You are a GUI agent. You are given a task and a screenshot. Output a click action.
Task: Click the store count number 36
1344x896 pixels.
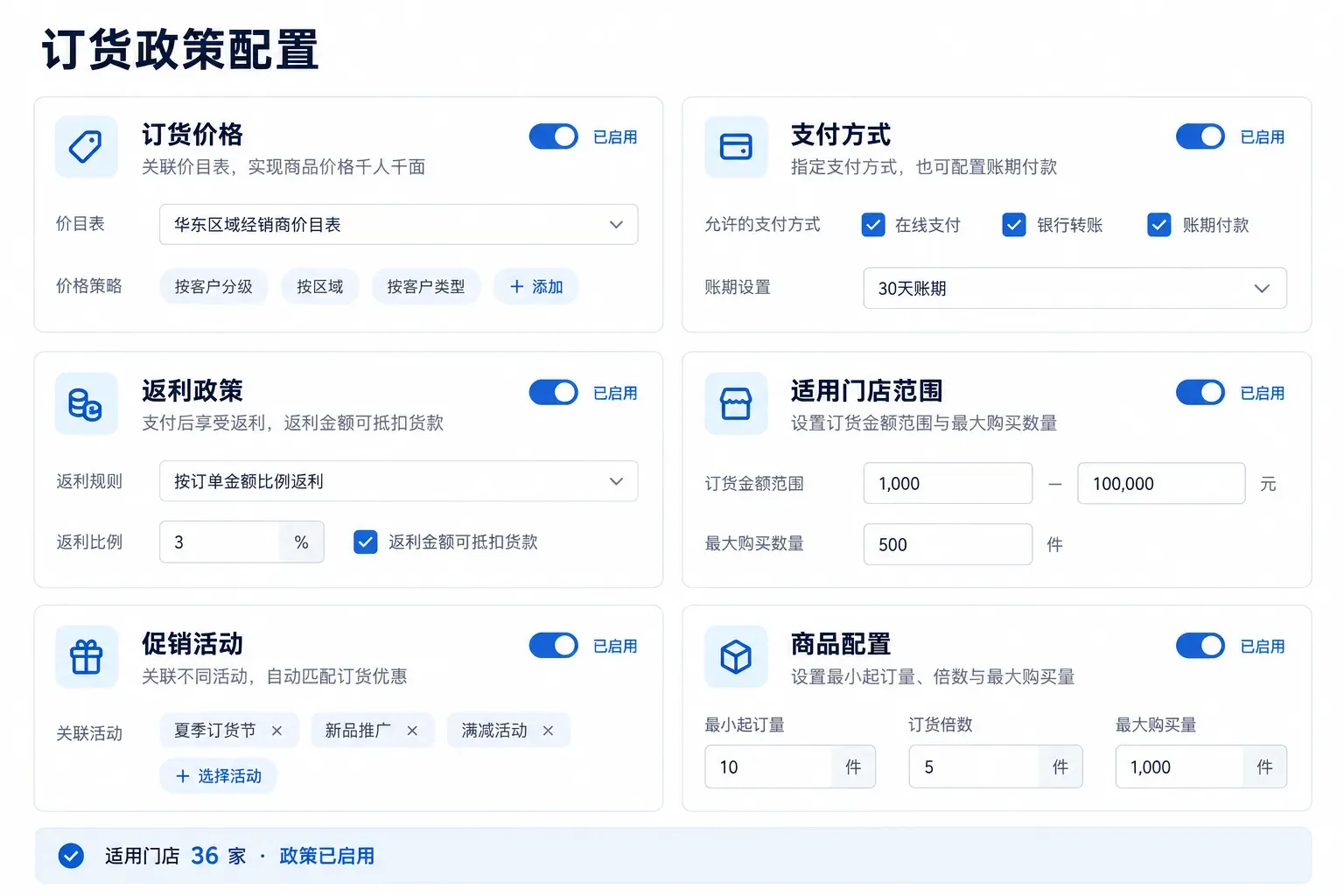tap(205, 856)
